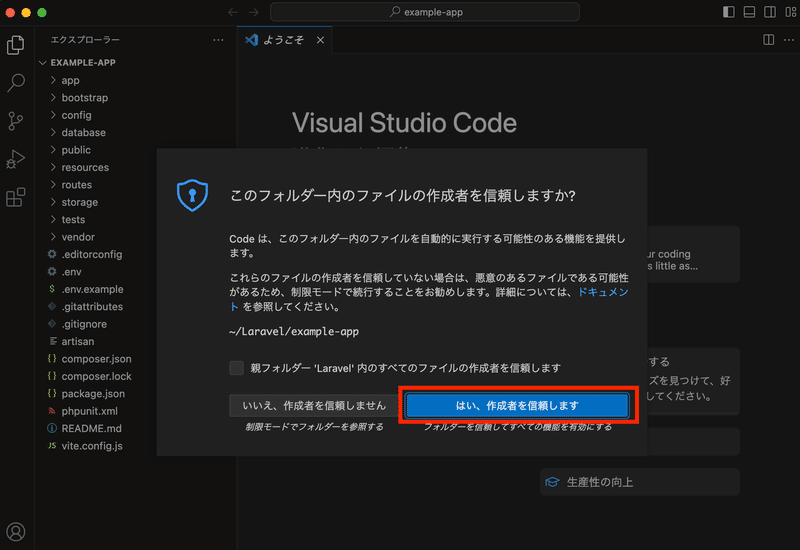This screenshot has width=800, height=550.
Task: Click the graduation cap icon beside 生産性の向上
Action: 552,482
